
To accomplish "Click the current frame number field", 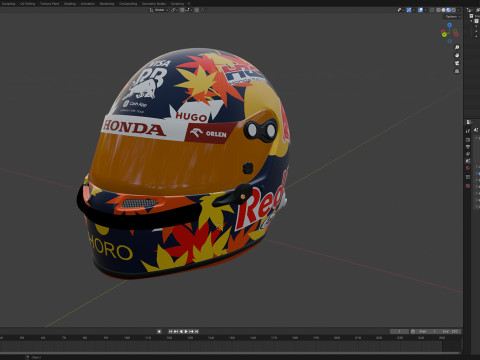I will 399,331.
